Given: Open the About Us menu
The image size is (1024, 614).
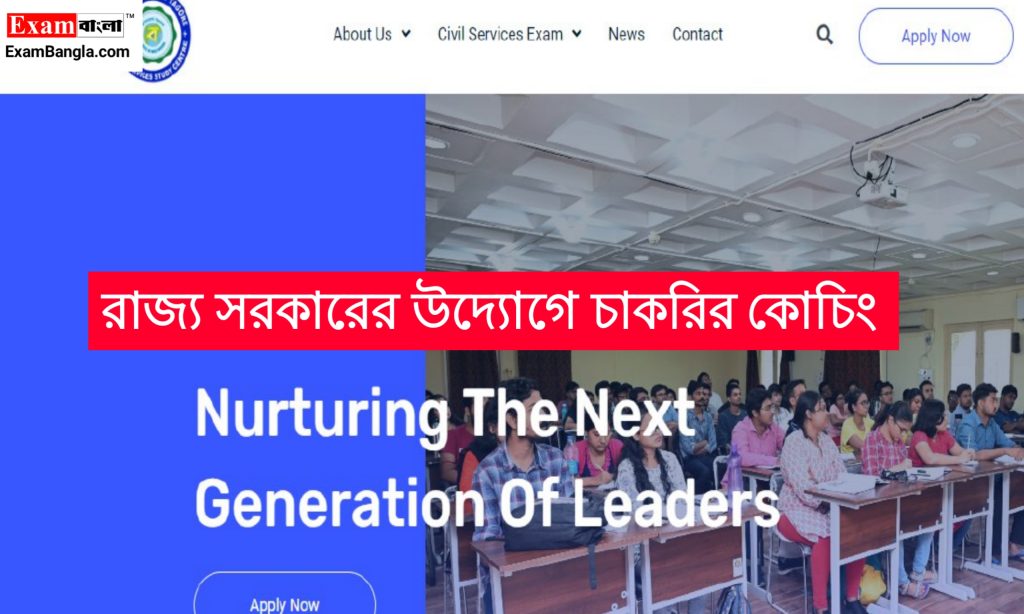Looking at the screenshot, I should tap(362, 34).
